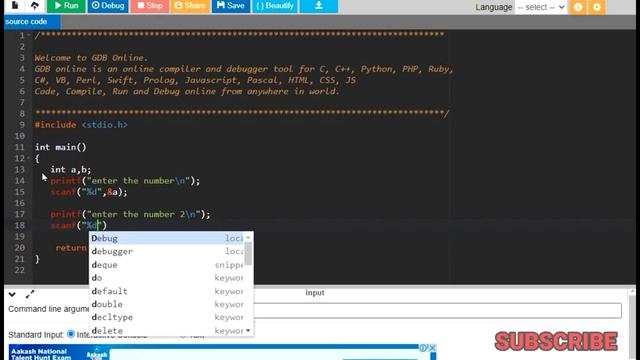Collapse the comment fold on line 1
640x360 pixels.
tap(29, 36)
